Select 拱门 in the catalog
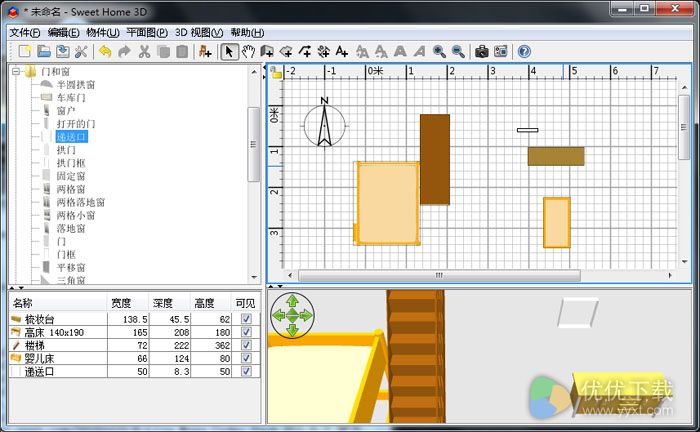The height and width of the screenshot is (432, 700). 66,150
